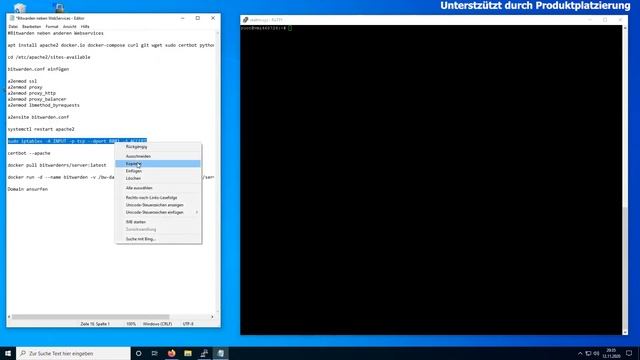
Task: Minimize the Editor window
Action: click(182, 18)
